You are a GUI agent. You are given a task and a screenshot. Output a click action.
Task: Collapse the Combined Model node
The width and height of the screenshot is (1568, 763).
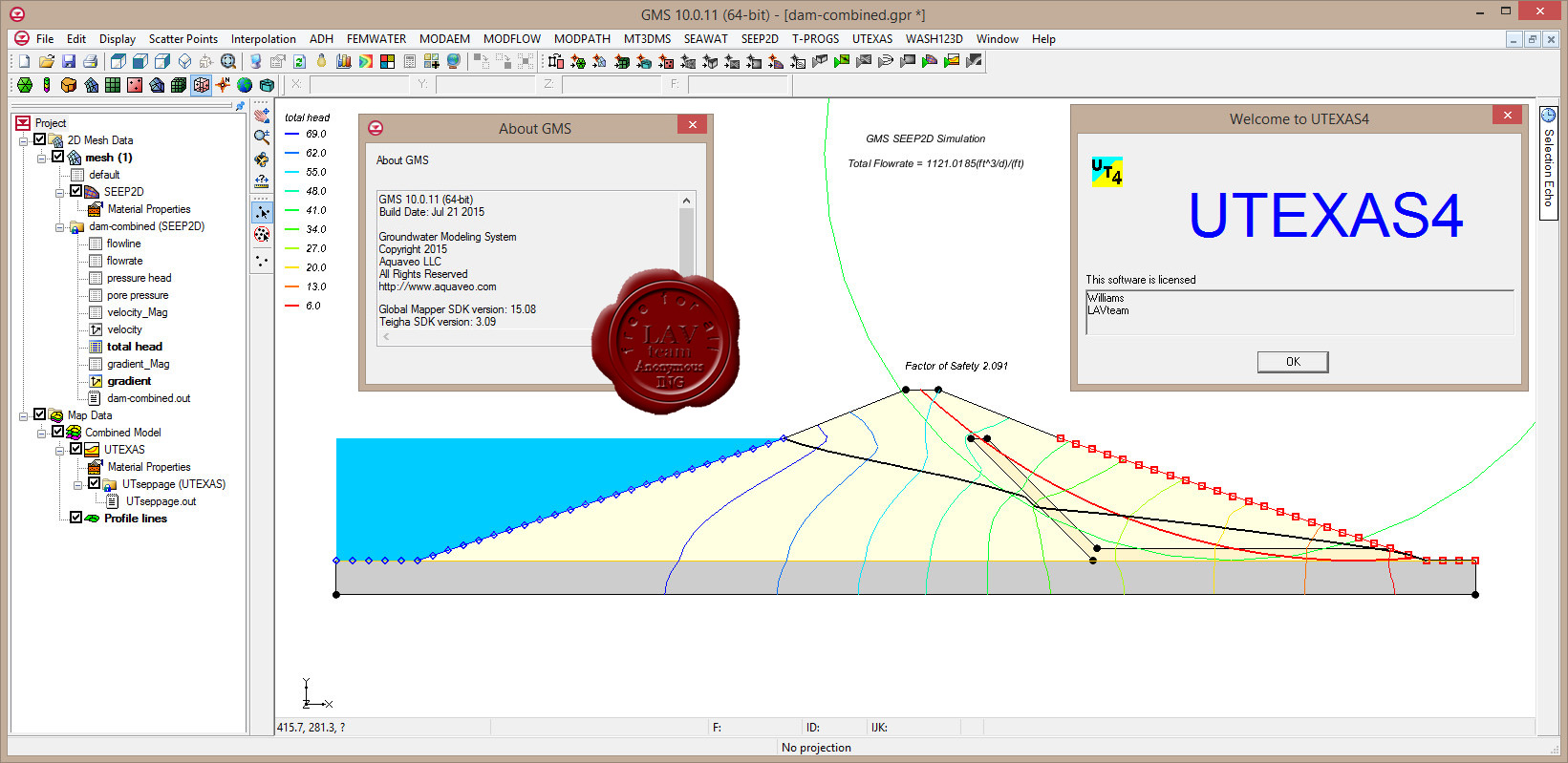coord(41,433)
